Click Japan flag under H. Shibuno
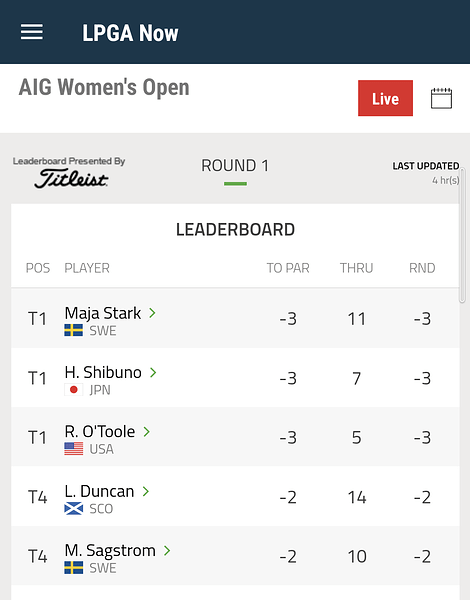 click(73, 390)
